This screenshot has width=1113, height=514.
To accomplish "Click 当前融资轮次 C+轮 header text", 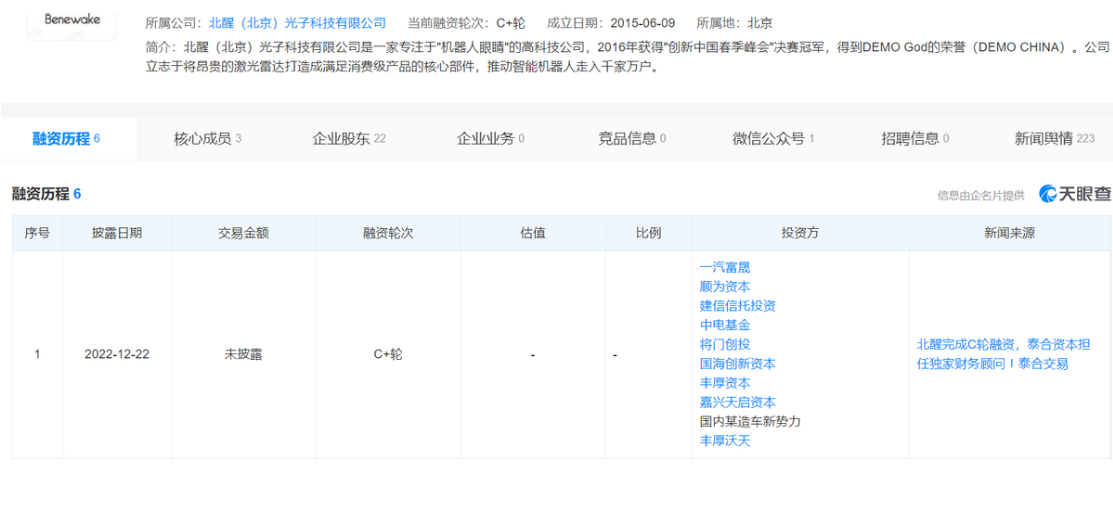I will coord(467,23).
